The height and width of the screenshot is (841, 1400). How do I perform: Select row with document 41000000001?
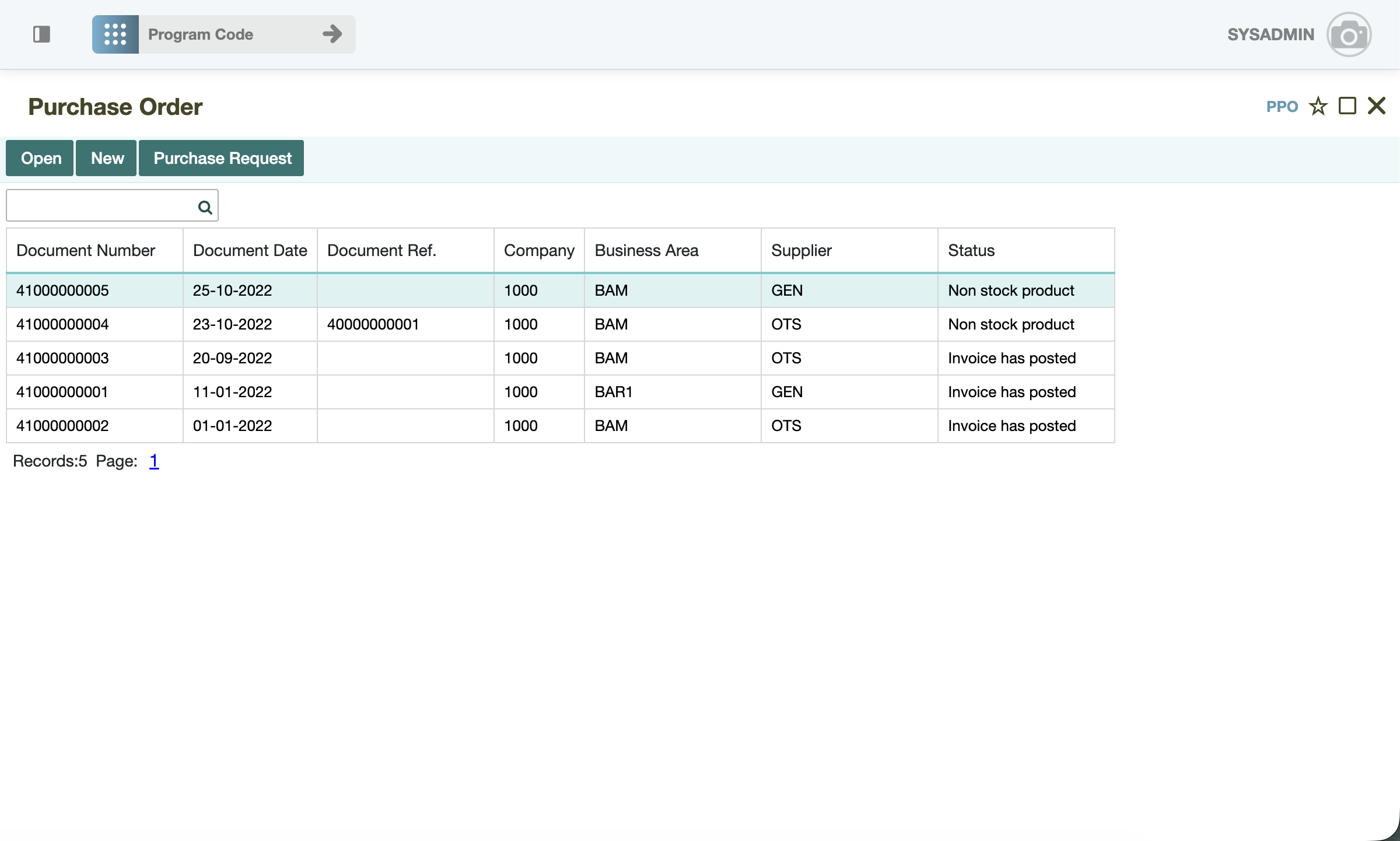tap(62, 392)
